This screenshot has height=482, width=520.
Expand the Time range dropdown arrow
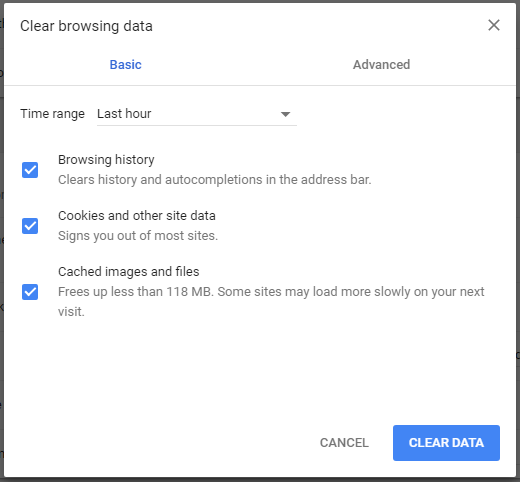coord(285,114)
